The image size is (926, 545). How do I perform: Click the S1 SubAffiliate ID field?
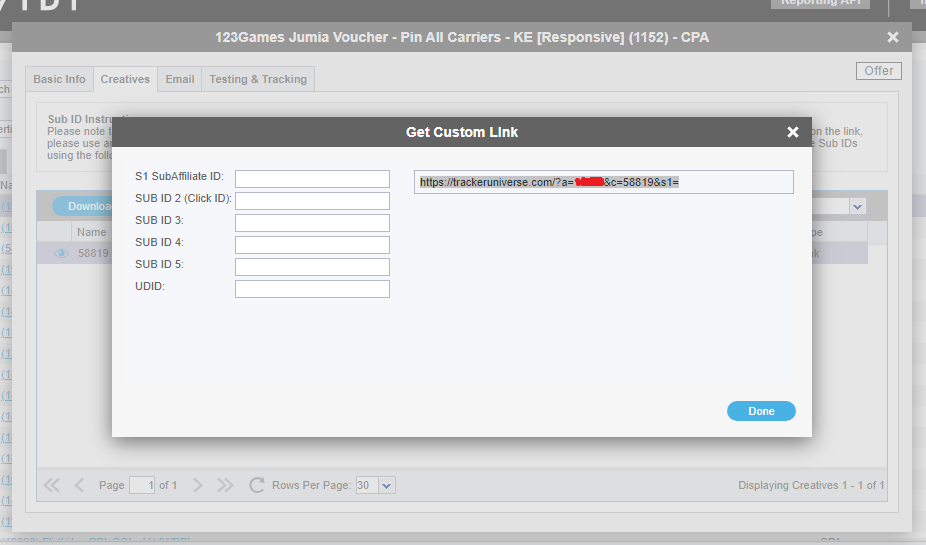(x=312, y=179)
